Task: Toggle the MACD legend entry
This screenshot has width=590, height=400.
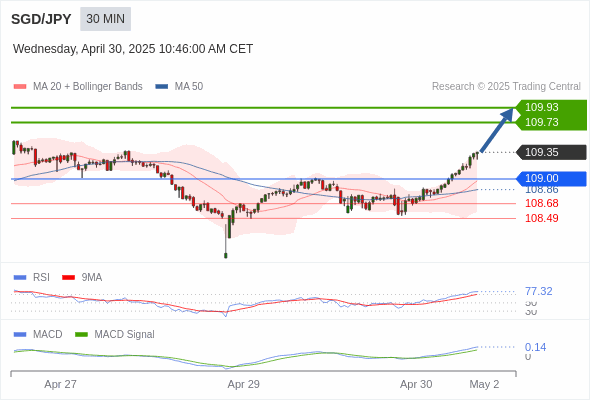Action: (38, 334)
